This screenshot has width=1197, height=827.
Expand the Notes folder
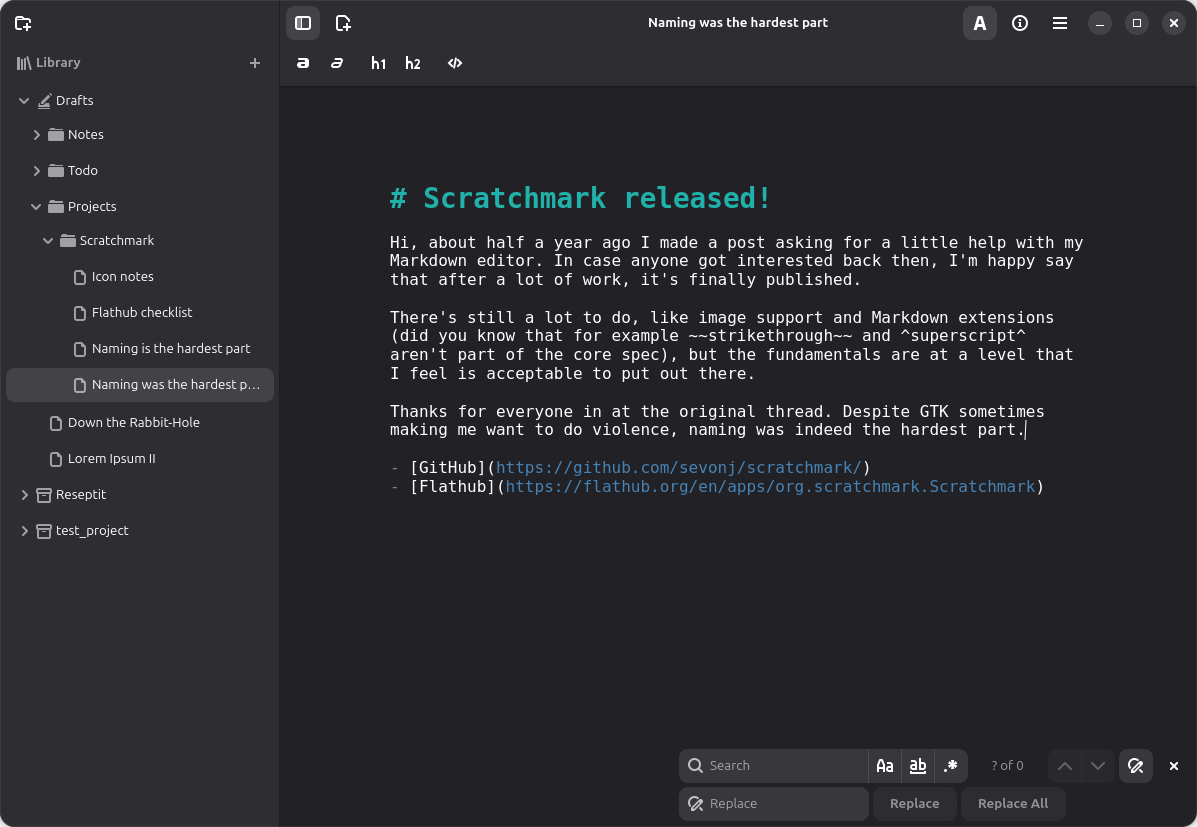(x=37, y=135)
